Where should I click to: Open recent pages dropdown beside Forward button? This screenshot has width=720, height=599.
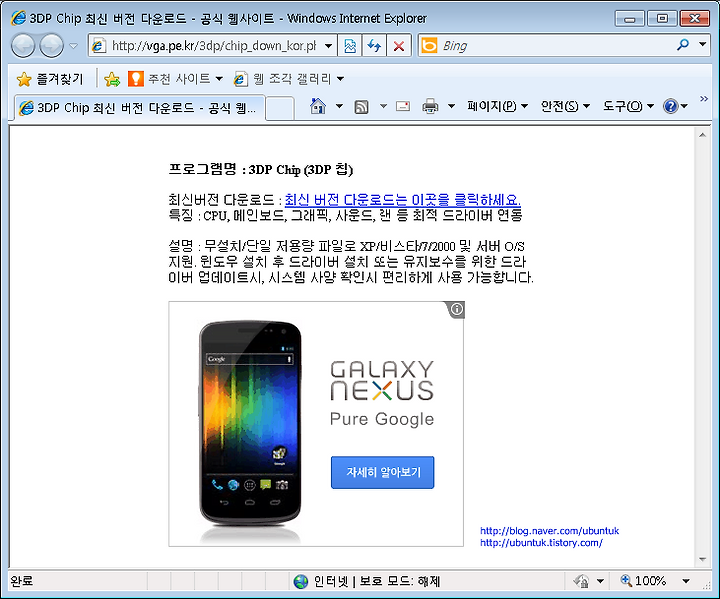click(73, 46)
